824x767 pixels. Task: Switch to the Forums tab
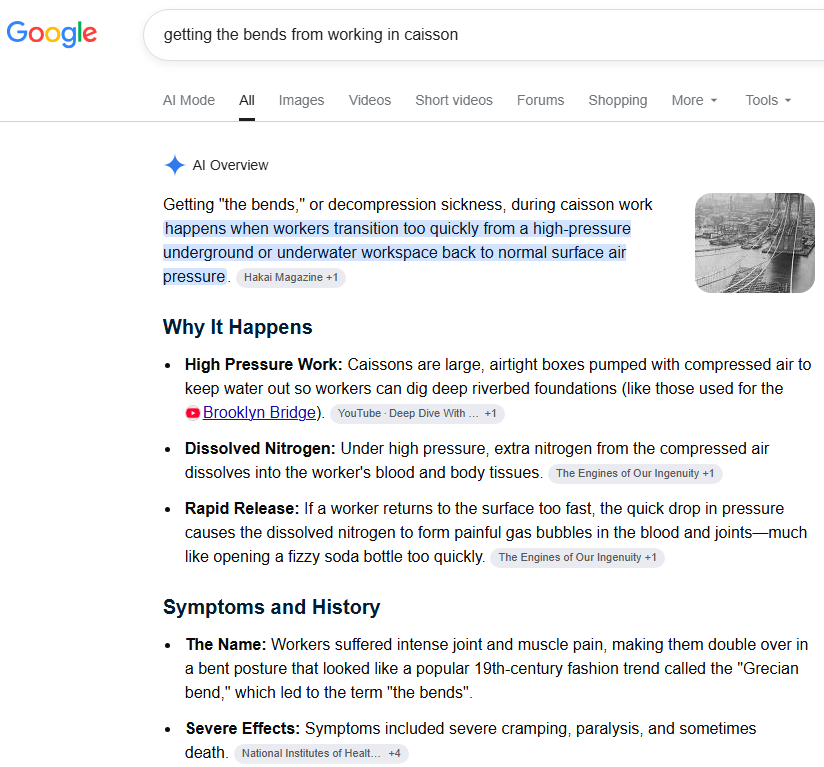pyautogui.click(x=540, y=100)
